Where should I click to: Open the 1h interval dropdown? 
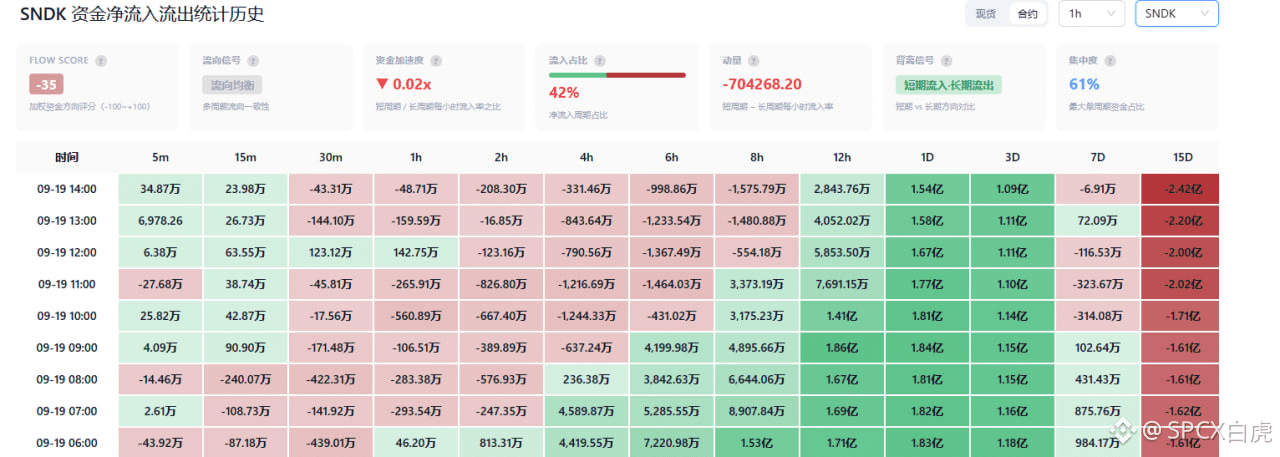1091,14
